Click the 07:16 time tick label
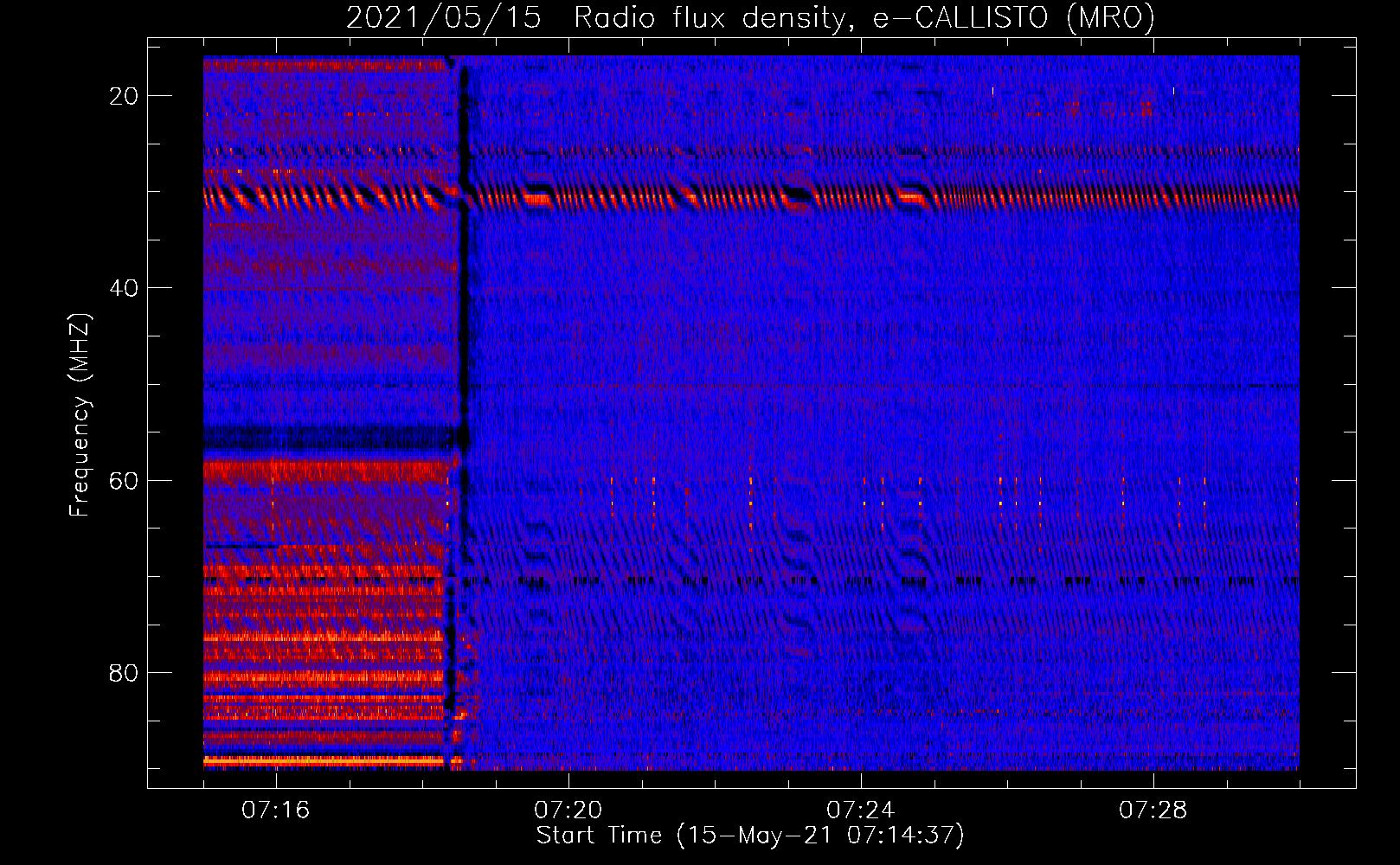 pyautogui.click(x=276, y=811)
